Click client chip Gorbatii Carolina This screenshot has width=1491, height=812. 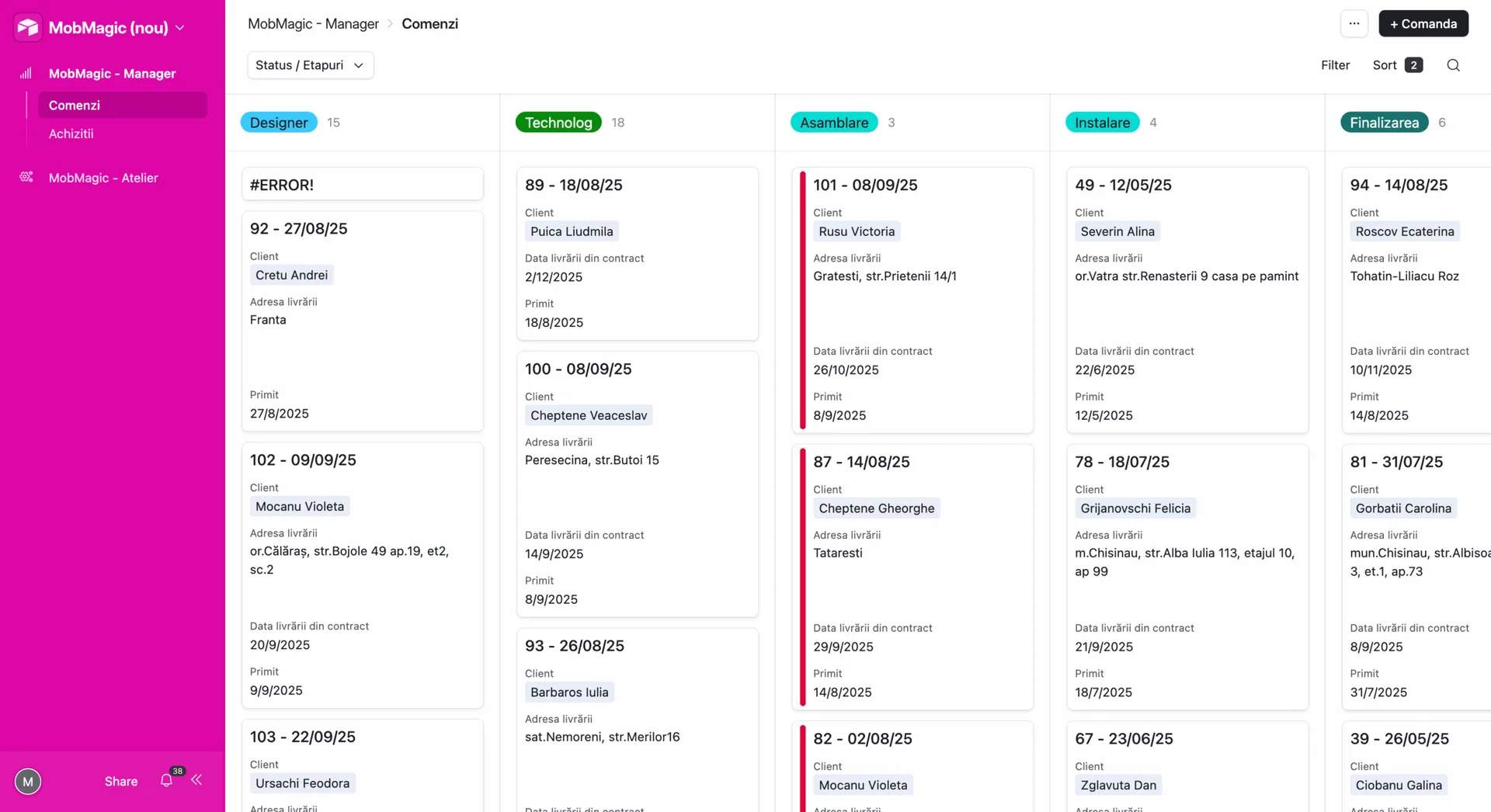click(x=1403, y=508)
